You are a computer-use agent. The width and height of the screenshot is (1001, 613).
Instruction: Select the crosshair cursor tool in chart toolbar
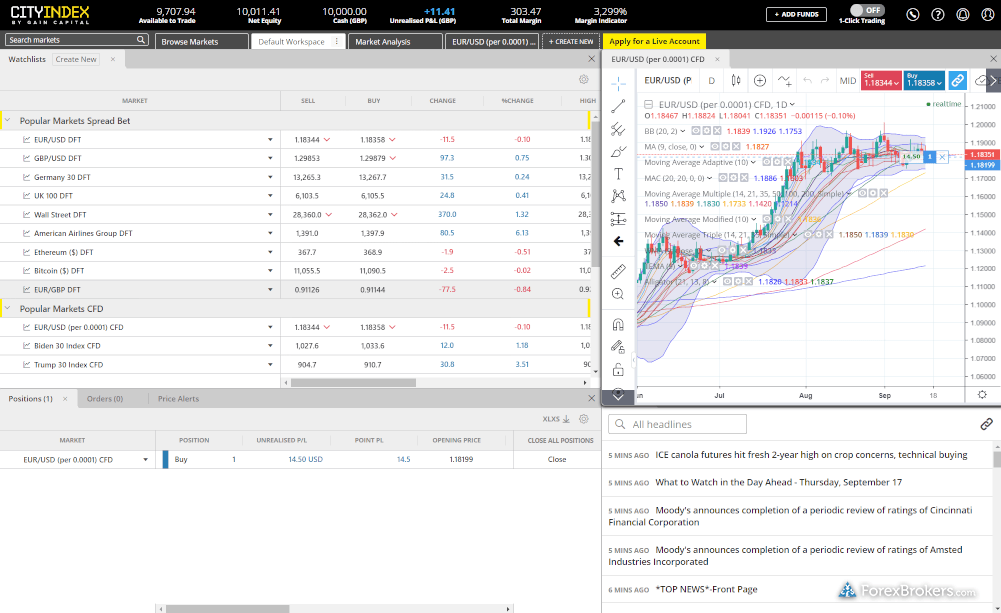click(x=618, y=83)
